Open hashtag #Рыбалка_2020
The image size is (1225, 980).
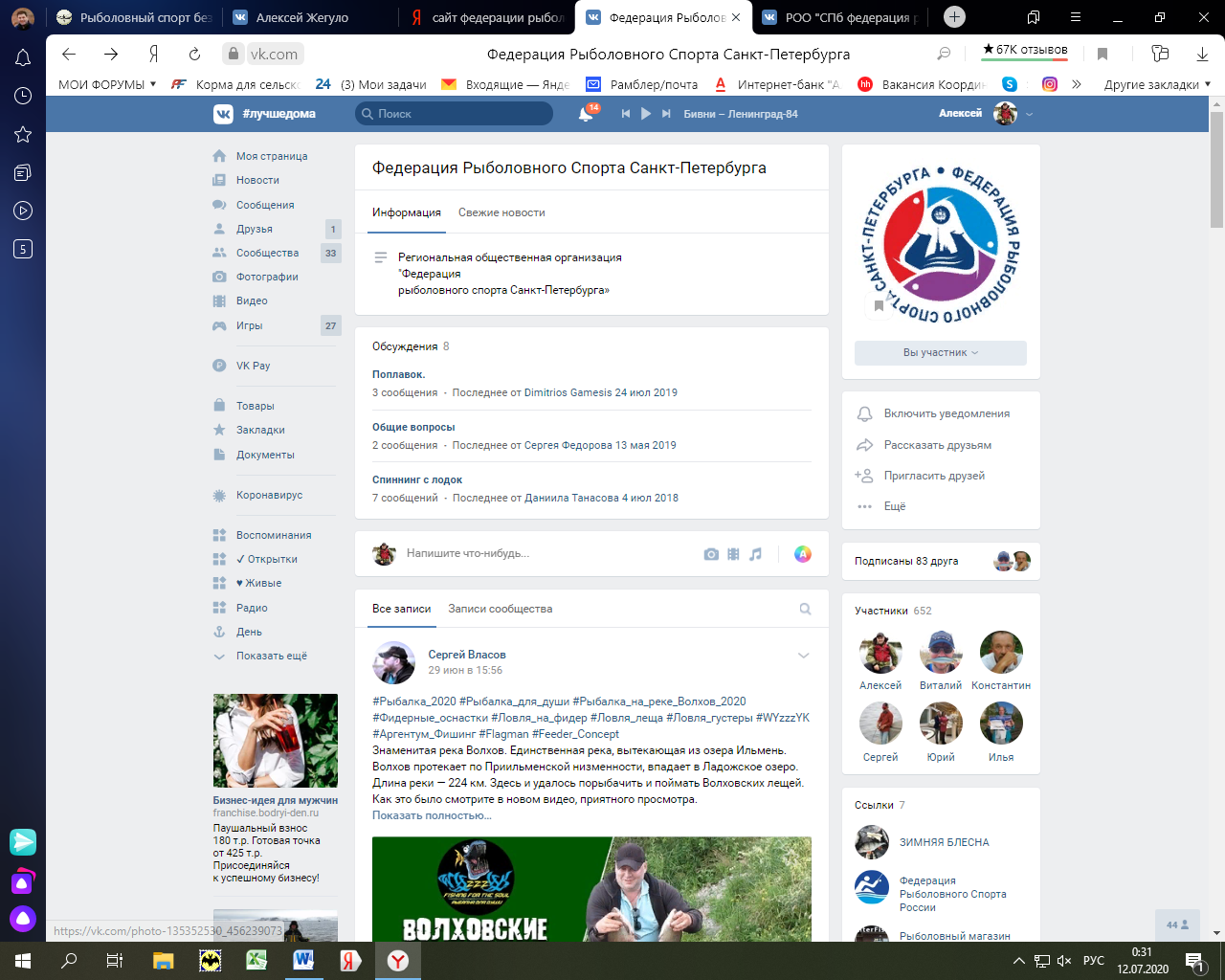(x=414, y=702)
